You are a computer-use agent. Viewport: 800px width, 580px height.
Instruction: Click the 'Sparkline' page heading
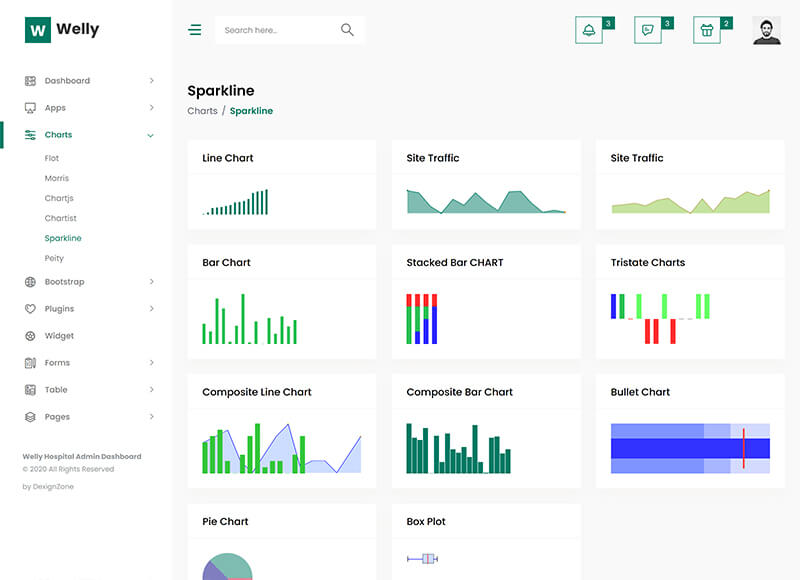pos(221,91)
